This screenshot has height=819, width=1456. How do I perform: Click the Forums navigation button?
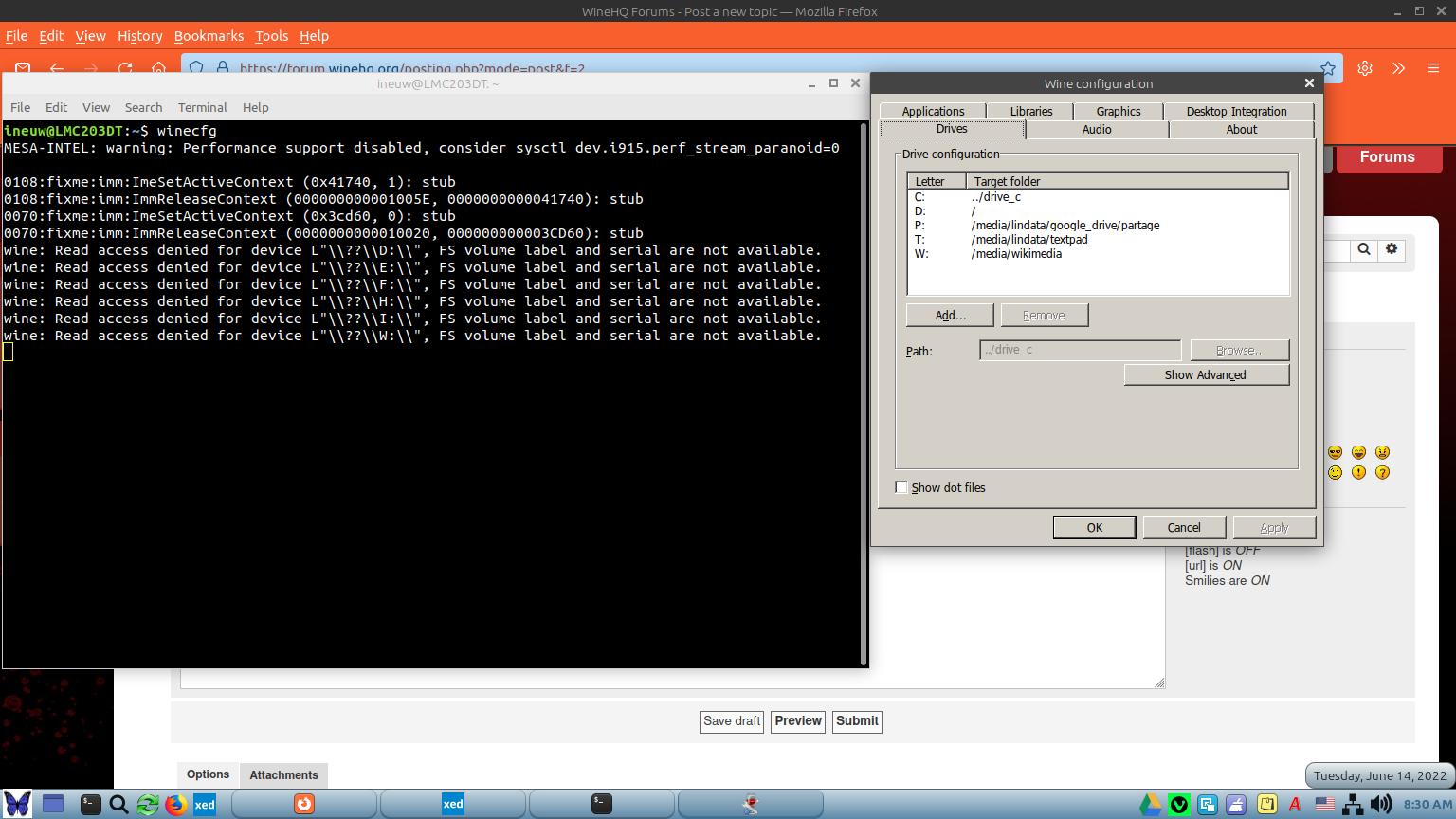click(1387, 157)
